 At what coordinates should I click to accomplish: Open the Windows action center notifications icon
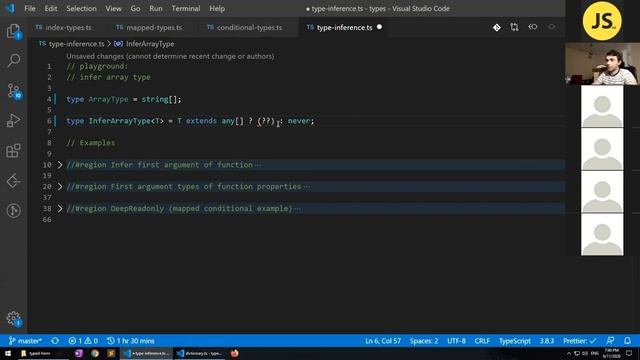click(629, 353)
